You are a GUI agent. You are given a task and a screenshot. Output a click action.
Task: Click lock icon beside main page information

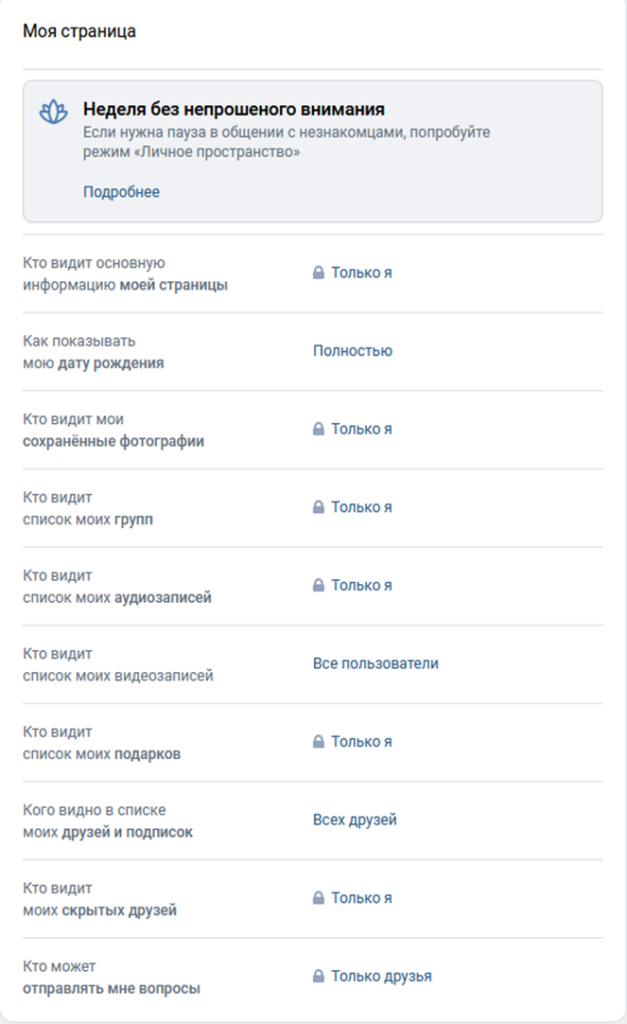[318, 273]
